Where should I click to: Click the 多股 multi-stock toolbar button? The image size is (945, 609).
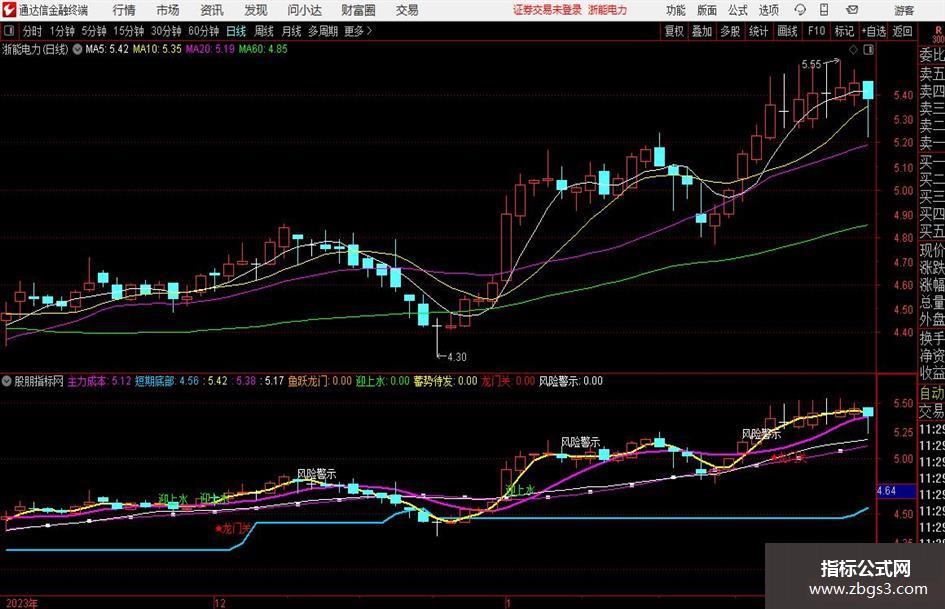coord(730,31)
